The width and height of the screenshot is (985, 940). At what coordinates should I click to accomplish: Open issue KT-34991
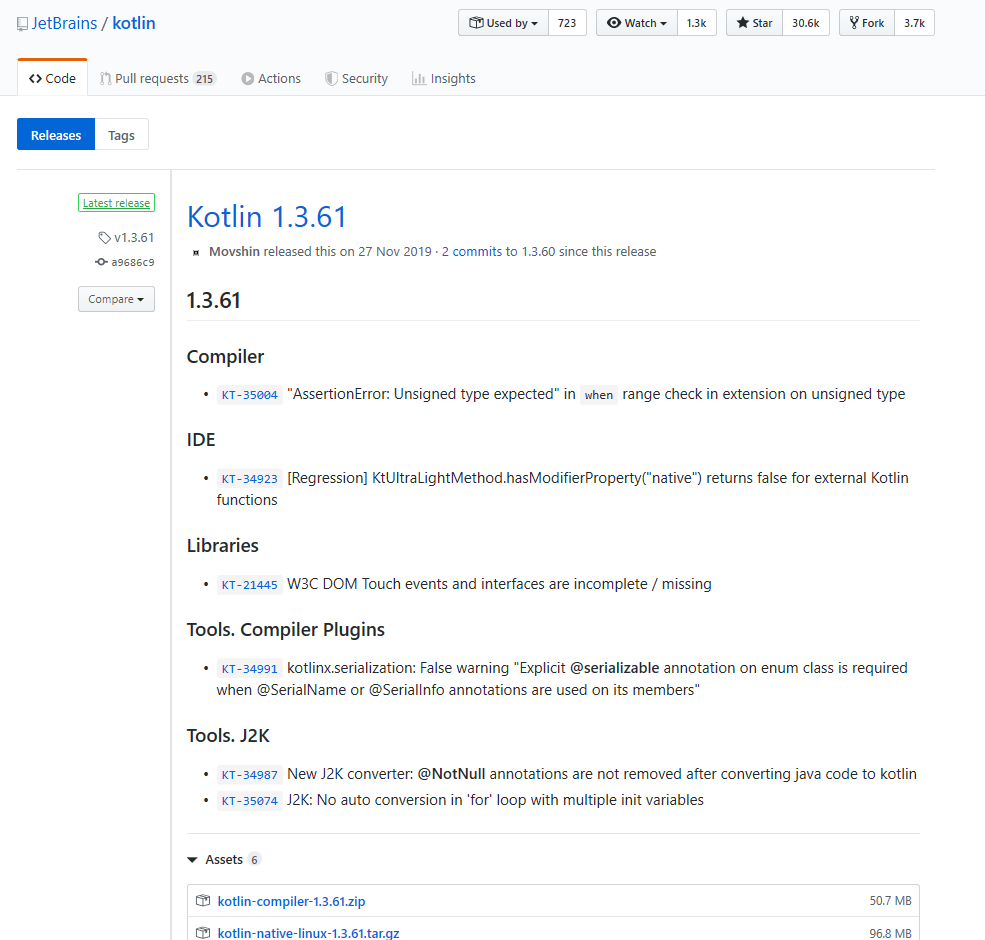point(249,669)
